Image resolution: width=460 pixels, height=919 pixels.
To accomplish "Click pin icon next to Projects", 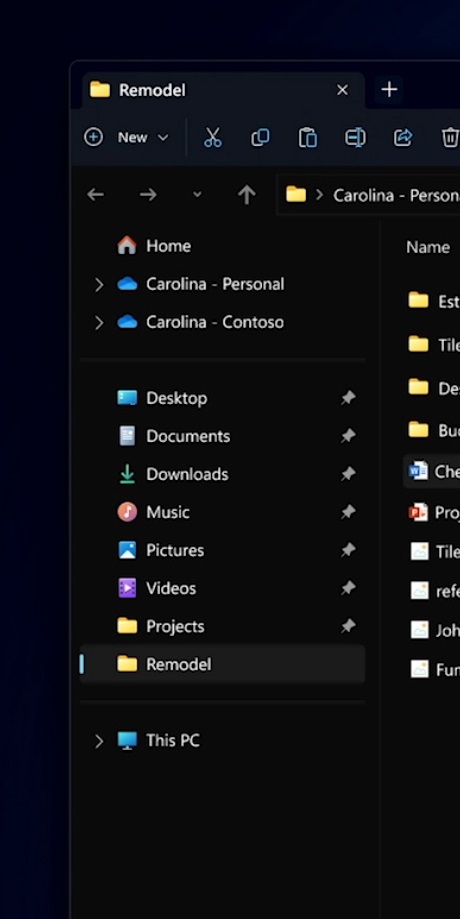I will (x=349, y=626).
